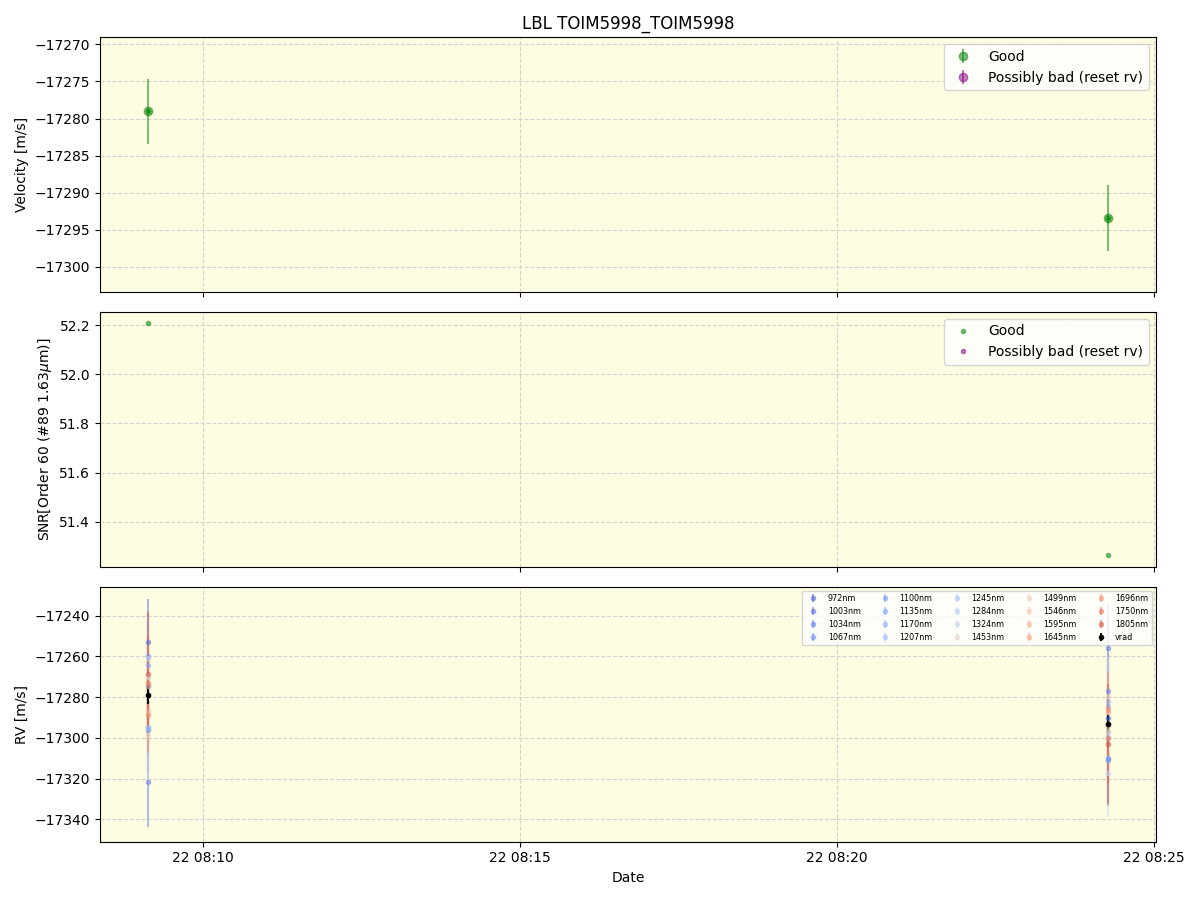Click the SNR data point below 51.4

1108,555
